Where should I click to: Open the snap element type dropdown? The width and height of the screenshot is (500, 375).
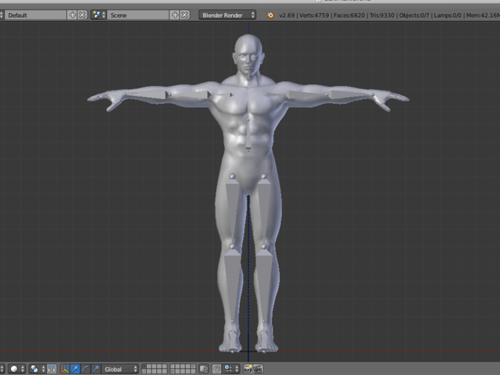[x=232, y=369]
